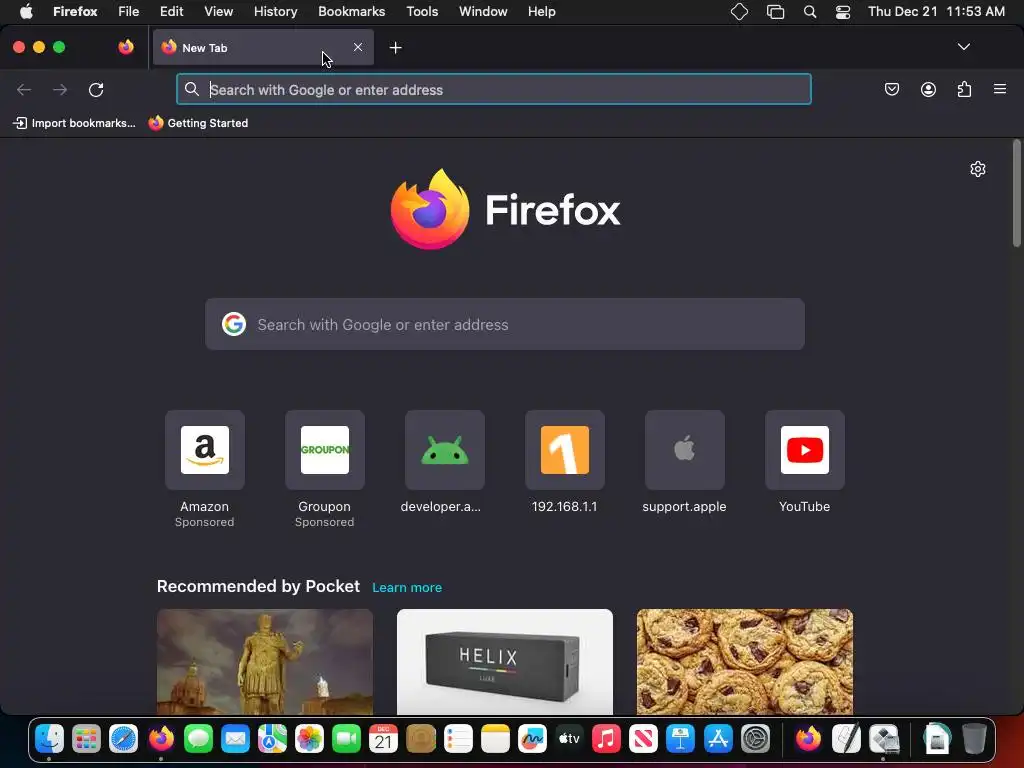Switch to the pinned Firefox tab
The width and height of the screenshot is (1024, 768).
point(126,47)
